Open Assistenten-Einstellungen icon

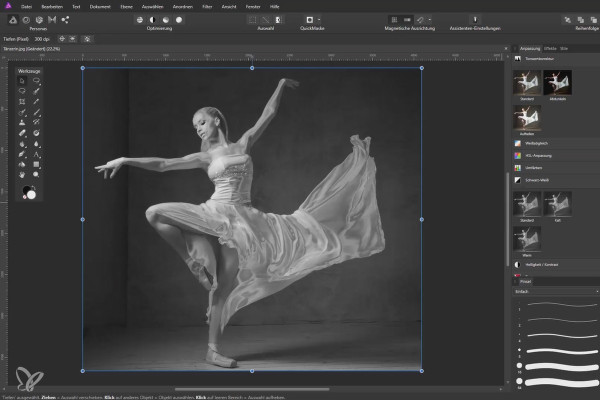475,20
